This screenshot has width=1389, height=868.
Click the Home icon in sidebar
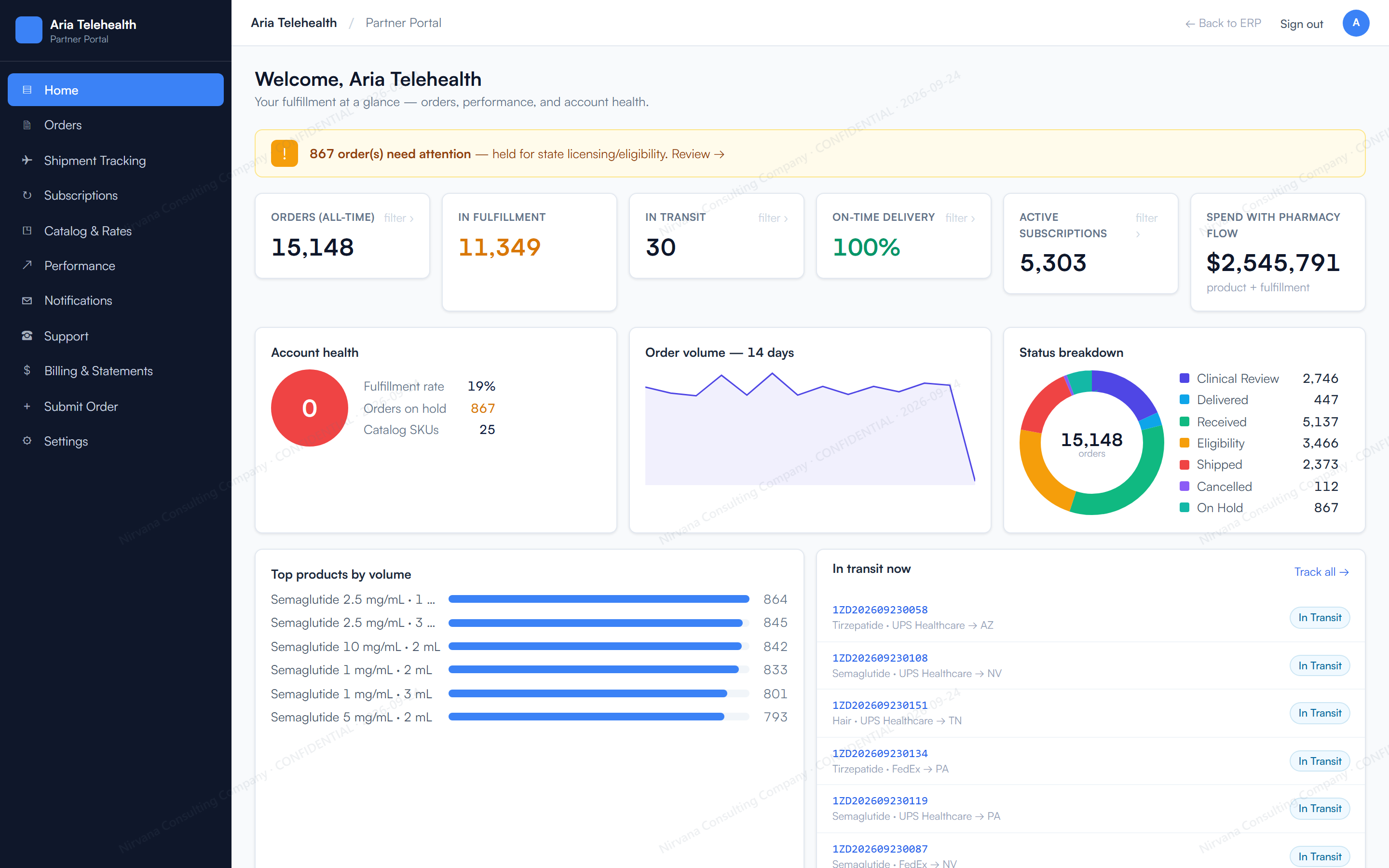tap(27, 90)
